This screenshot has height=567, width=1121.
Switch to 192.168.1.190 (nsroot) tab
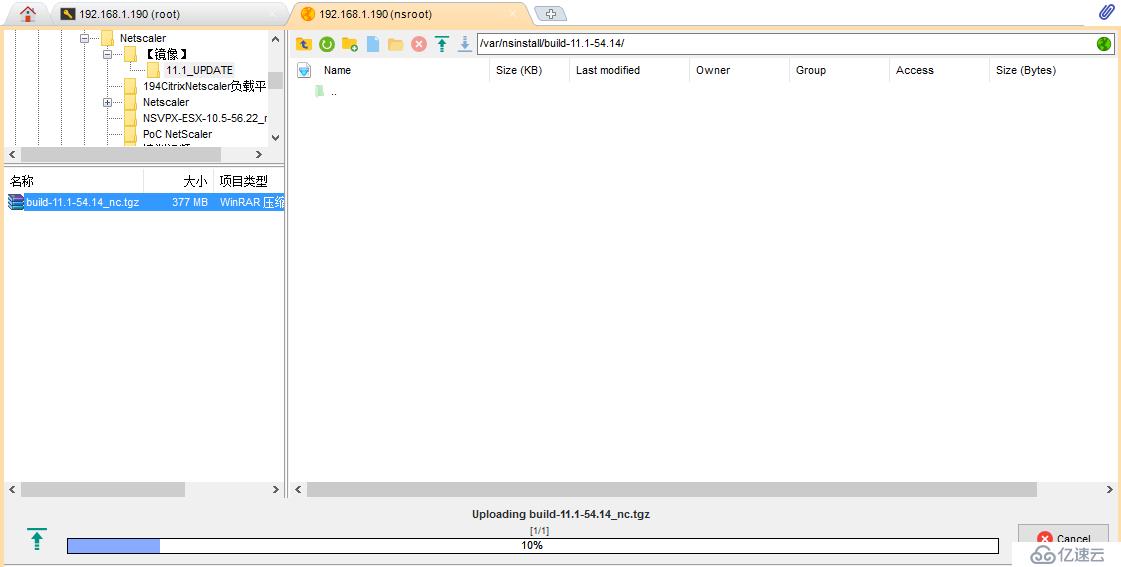[x=375, y=14]
